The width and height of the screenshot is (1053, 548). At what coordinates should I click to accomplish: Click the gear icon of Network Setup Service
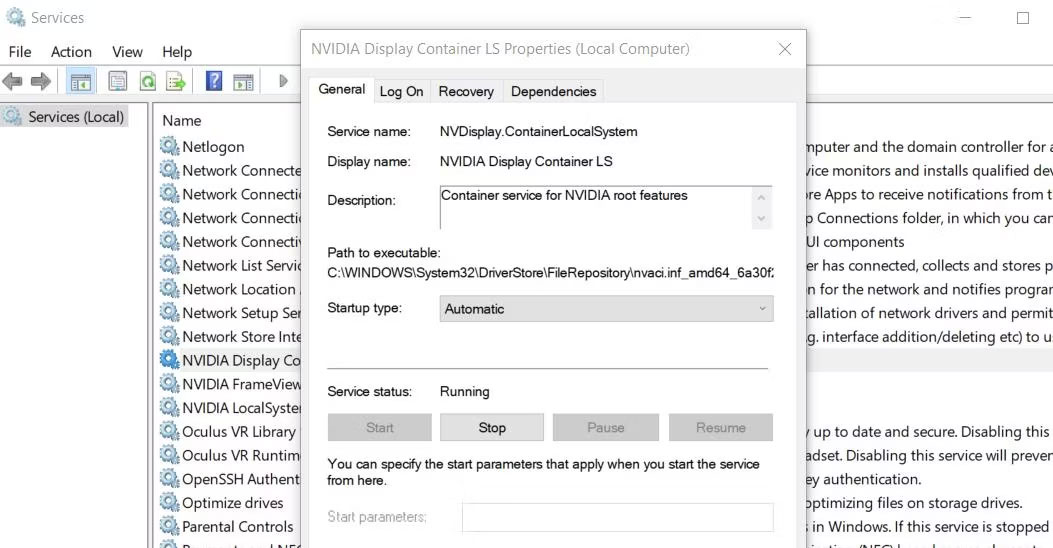(x=169, y=313)
